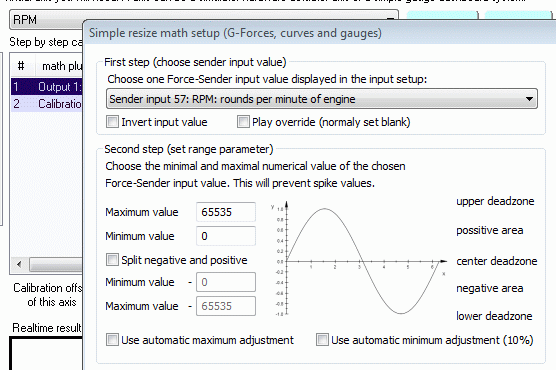
Task: Click the disabled negative Minimum value field
Action: click(x=226, y=282)
